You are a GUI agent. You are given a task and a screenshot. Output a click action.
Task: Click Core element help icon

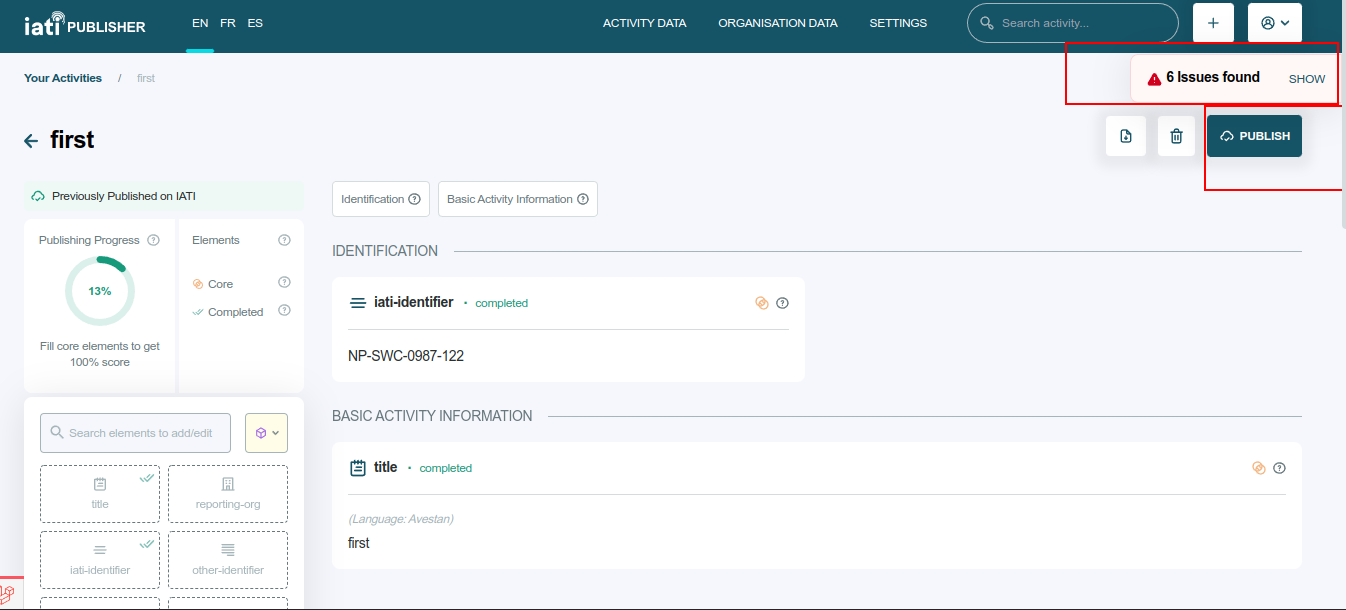284,283
